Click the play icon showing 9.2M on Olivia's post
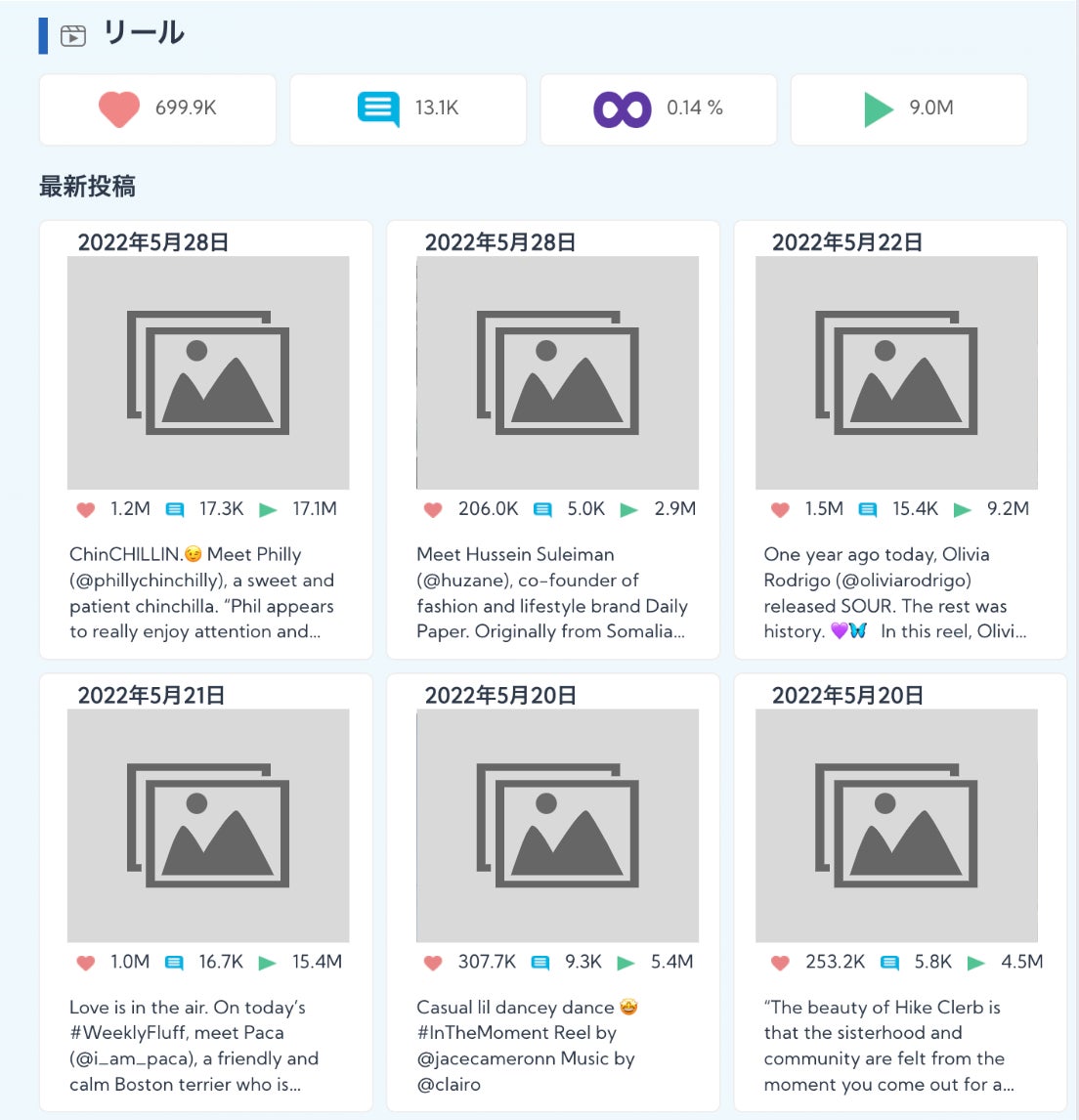 click(x=963, y=509)
